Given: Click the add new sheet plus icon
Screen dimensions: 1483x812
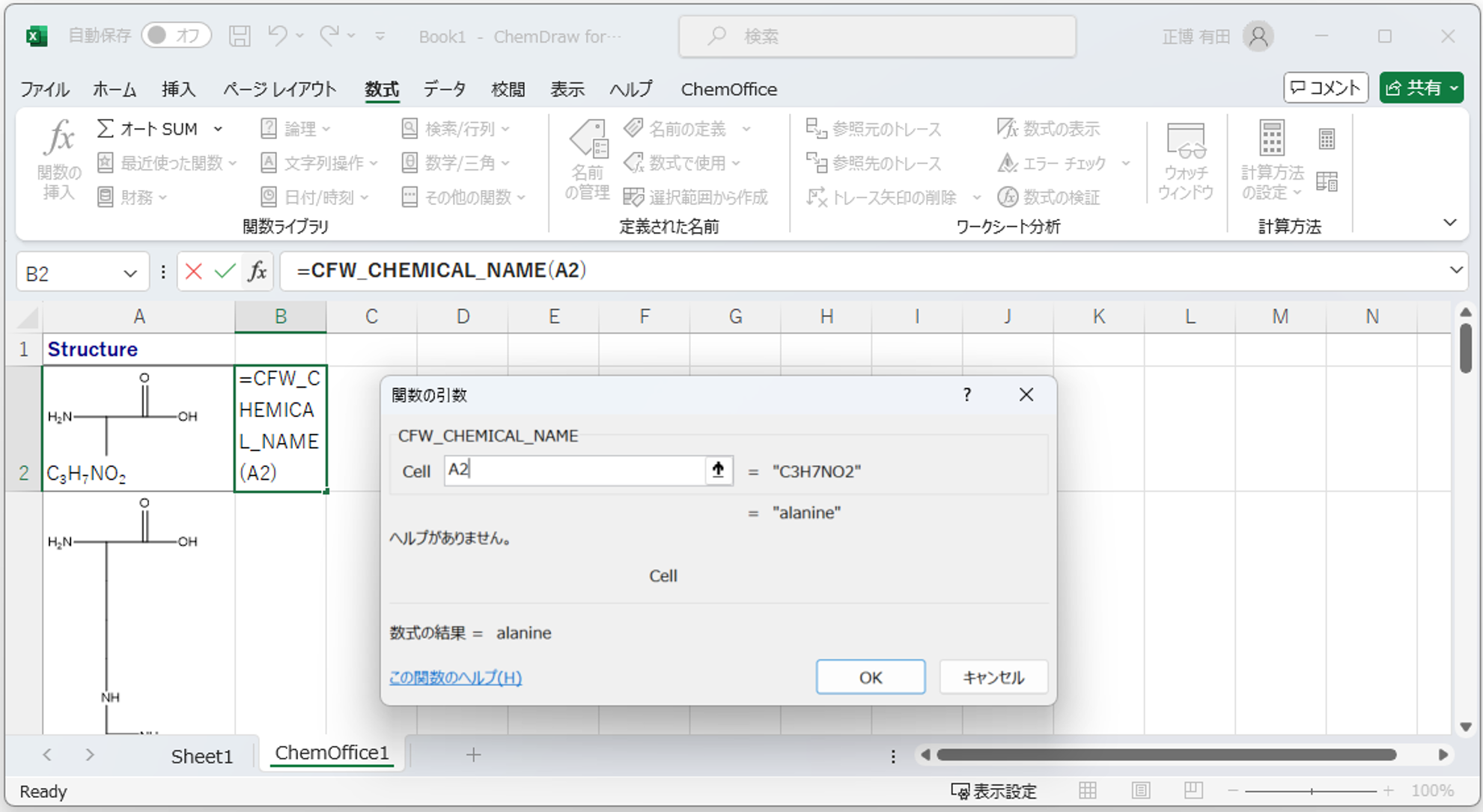Looking at the screenshot, I should coord(473,754).
